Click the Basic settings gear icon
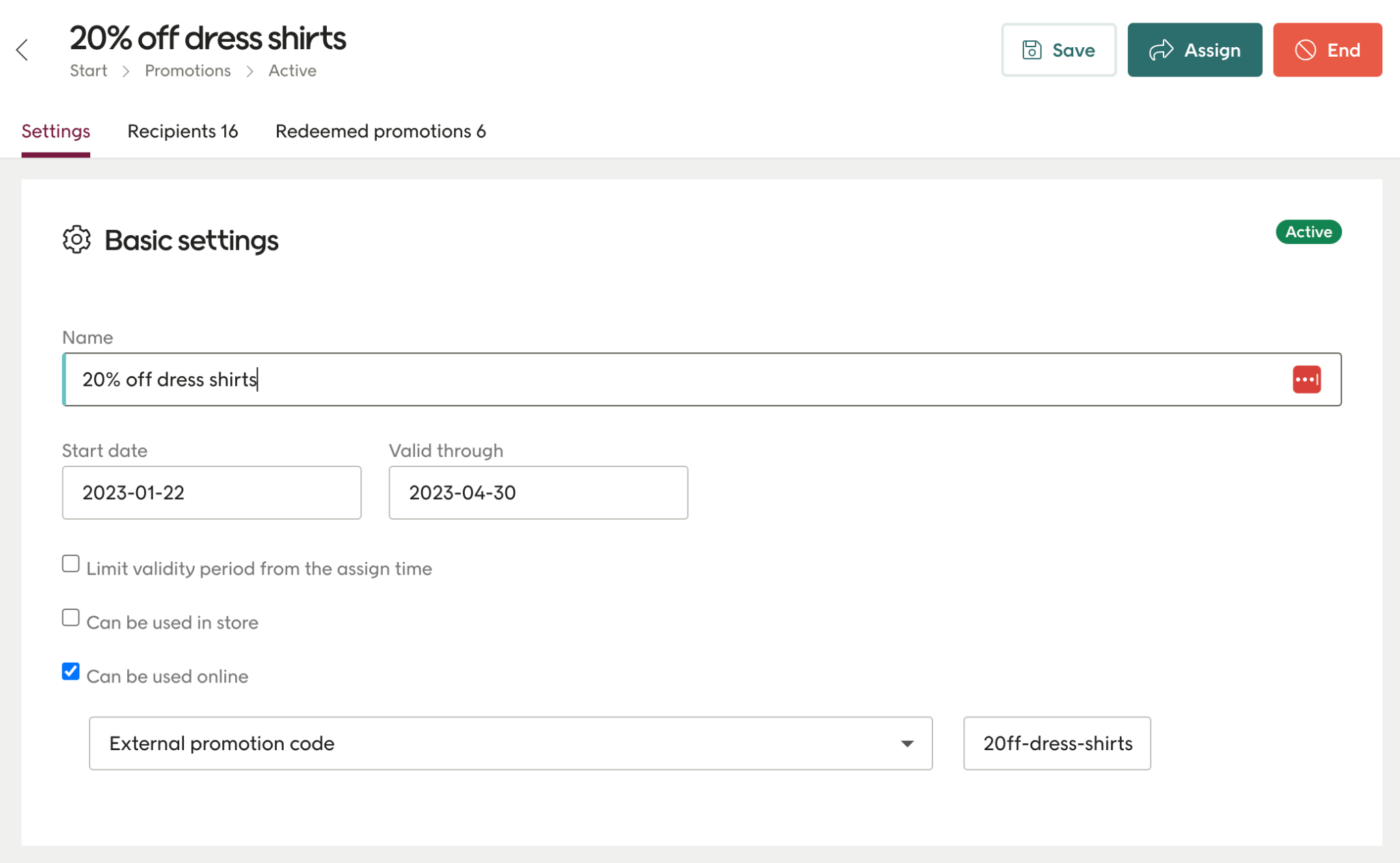This screenshot has width=1400, height=863. [77, 240]
